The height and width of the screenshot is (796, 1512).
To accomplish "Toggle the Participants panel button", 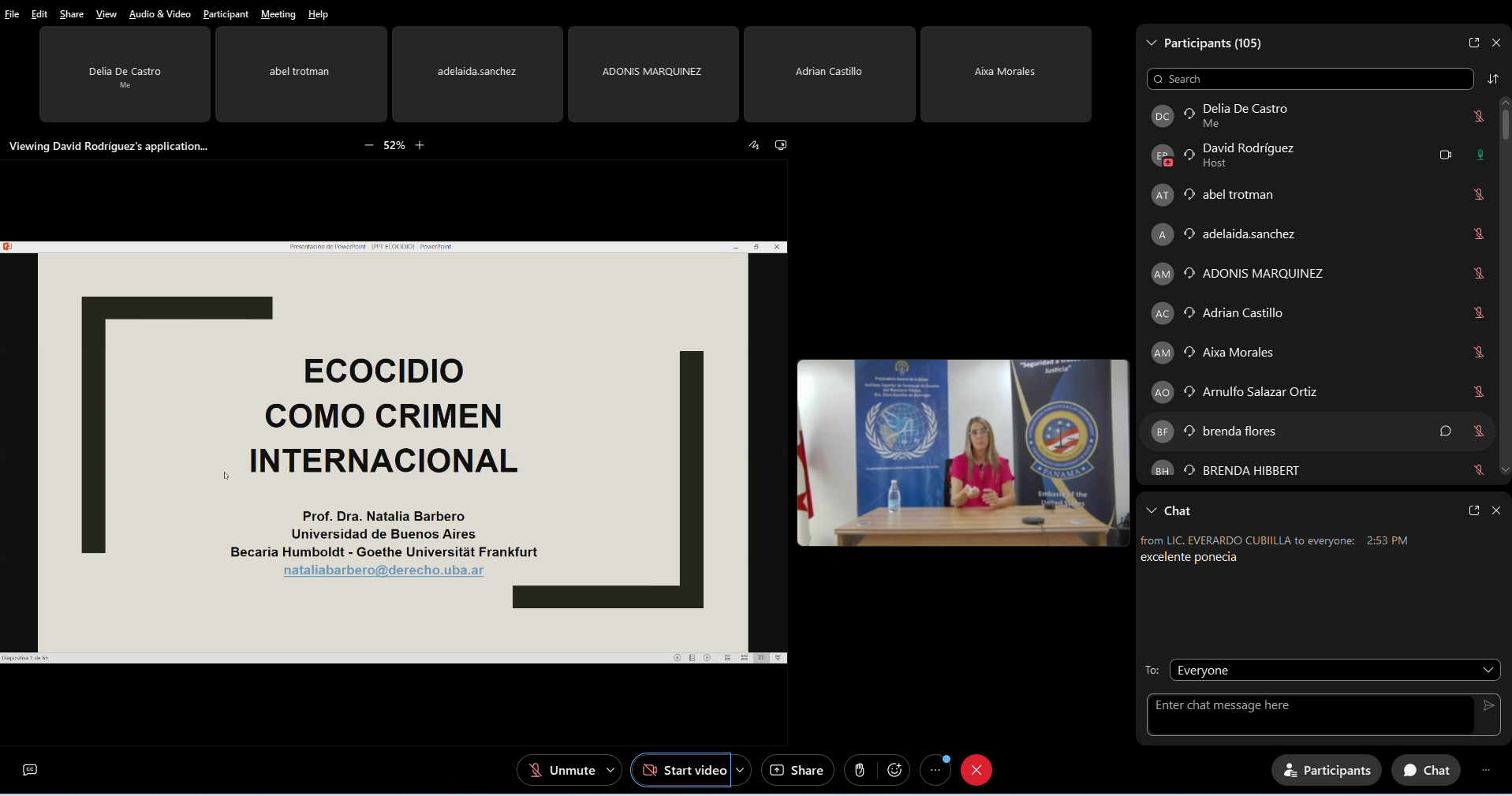I will 1327,770.
